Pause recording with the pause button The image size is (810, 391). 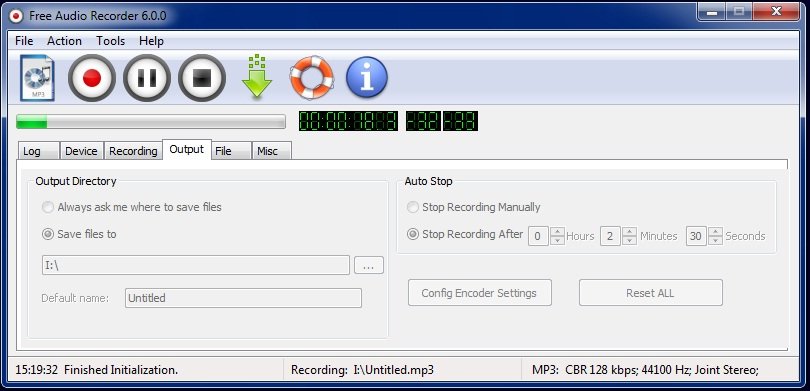click(147, 78)
